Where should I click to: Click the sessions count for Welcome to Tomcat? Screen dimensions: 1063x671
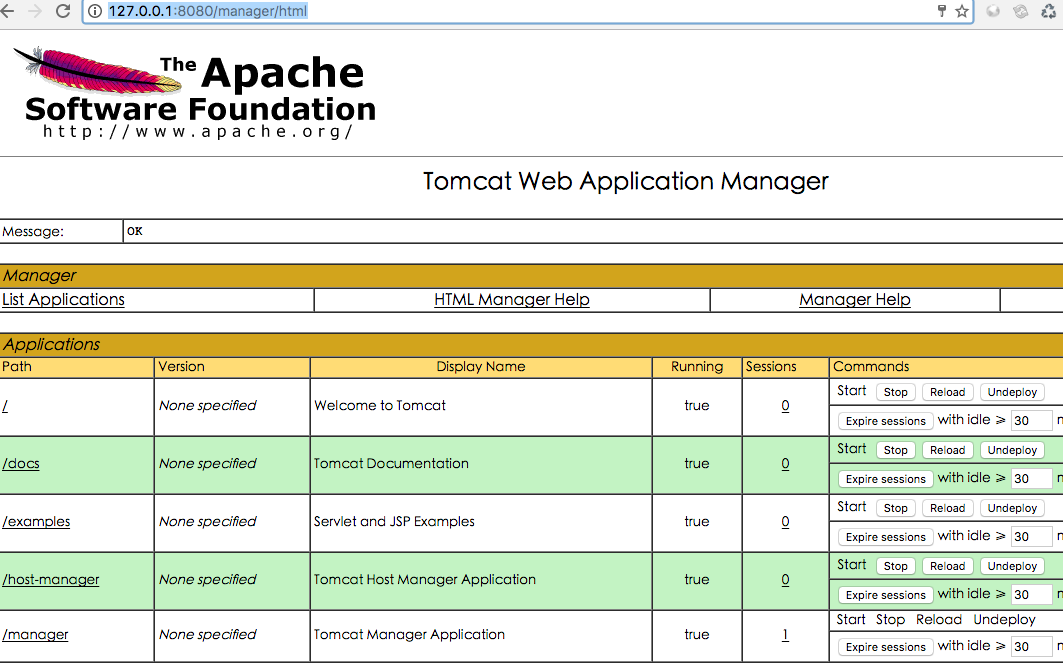click(785, 406)
